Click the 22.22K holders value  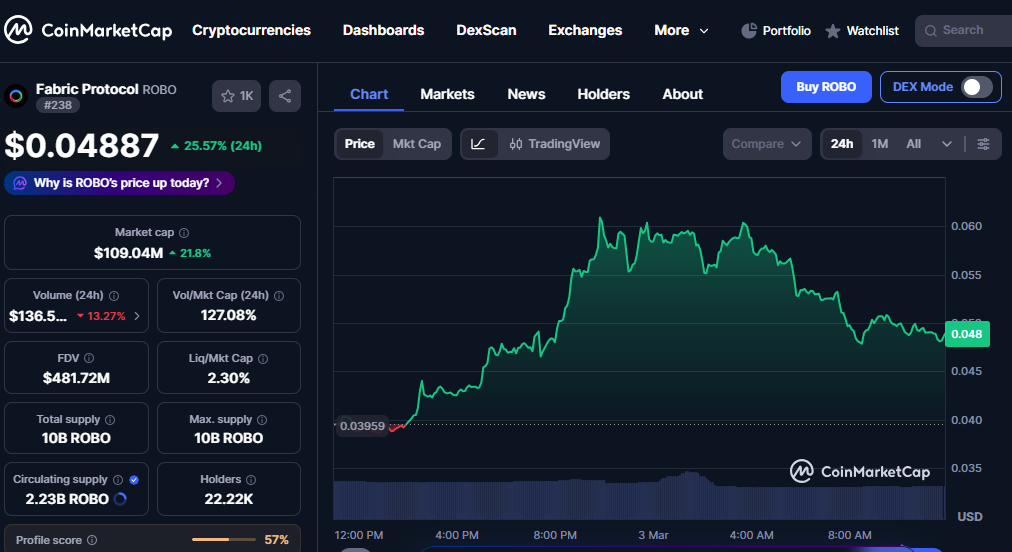tap(228, 499)
